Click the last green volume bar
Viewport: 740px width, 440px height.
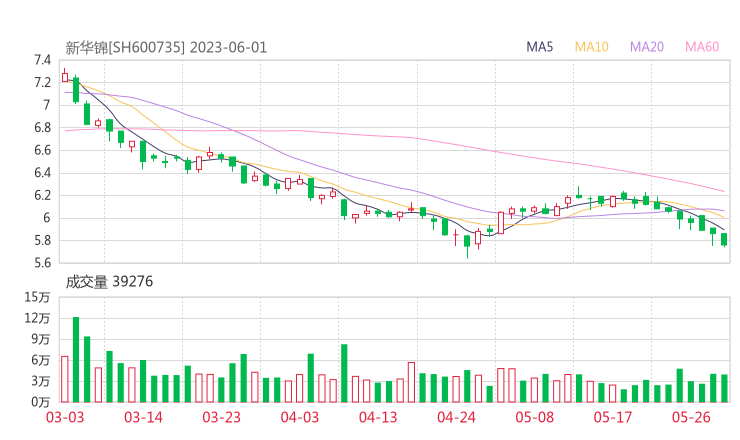point(724,389)
